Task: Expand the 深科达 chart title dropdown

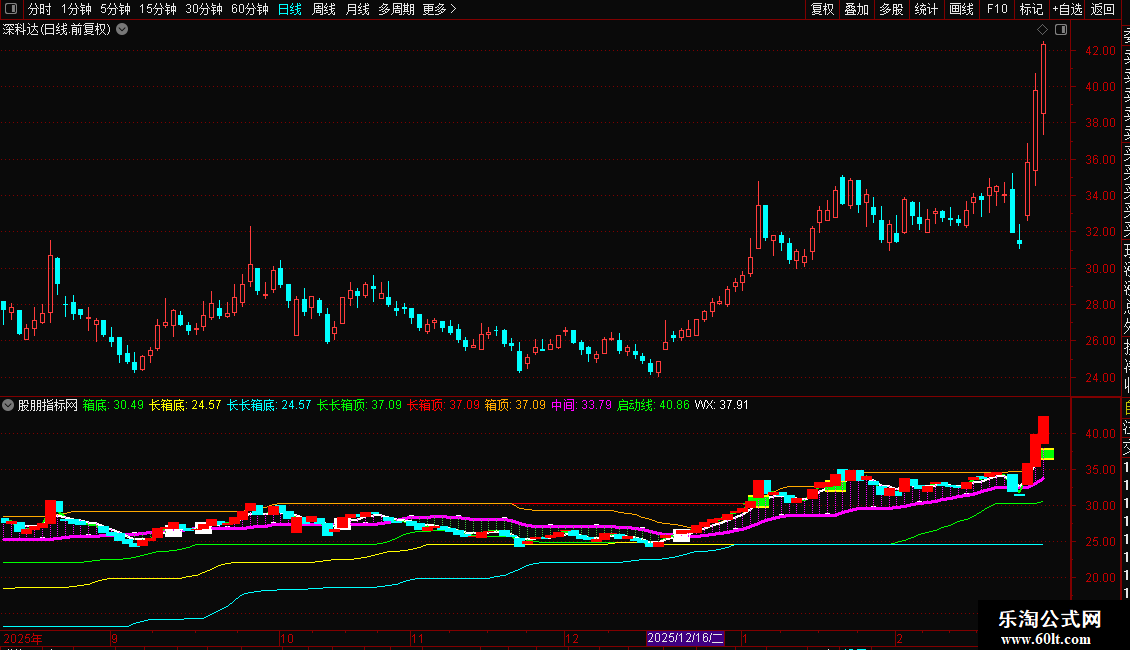Action: click(x=122, y=29)
